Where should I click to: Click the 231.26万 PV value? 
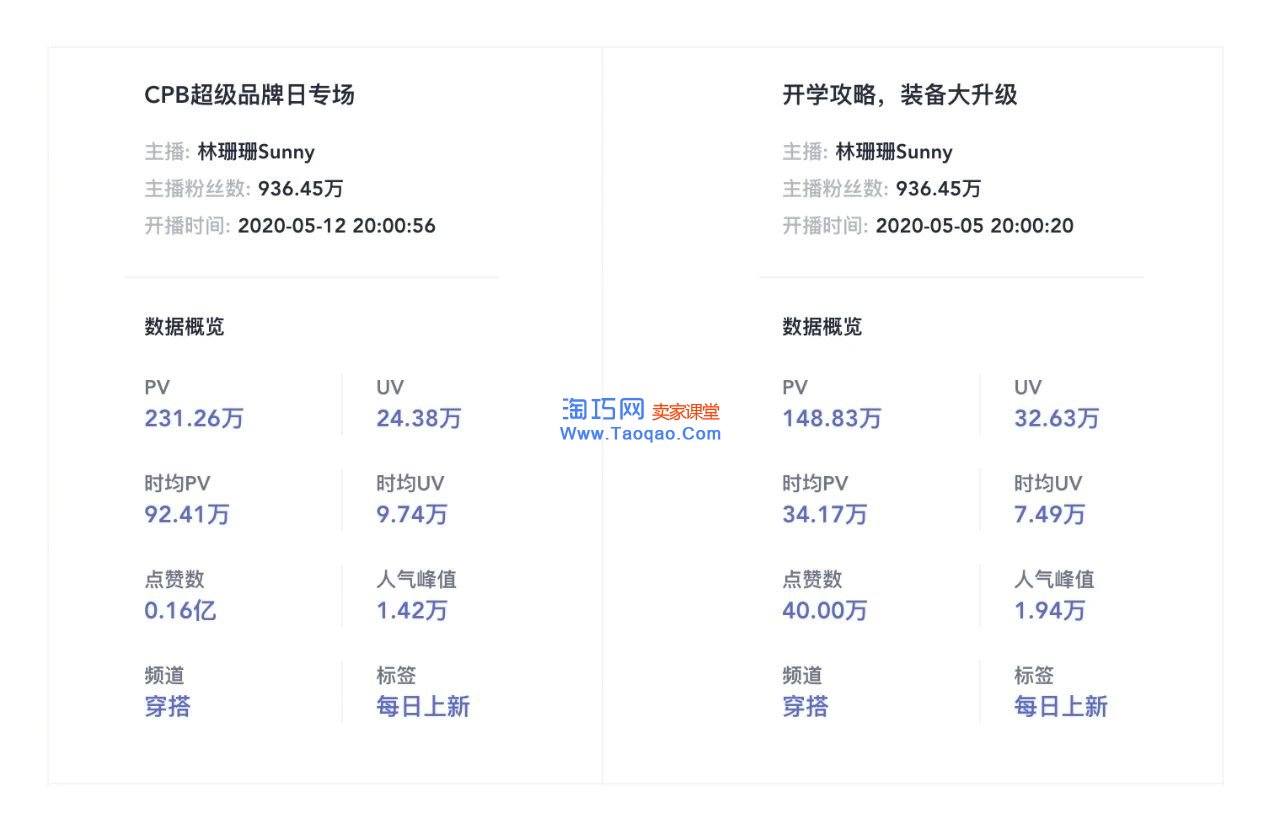[194, 418]
